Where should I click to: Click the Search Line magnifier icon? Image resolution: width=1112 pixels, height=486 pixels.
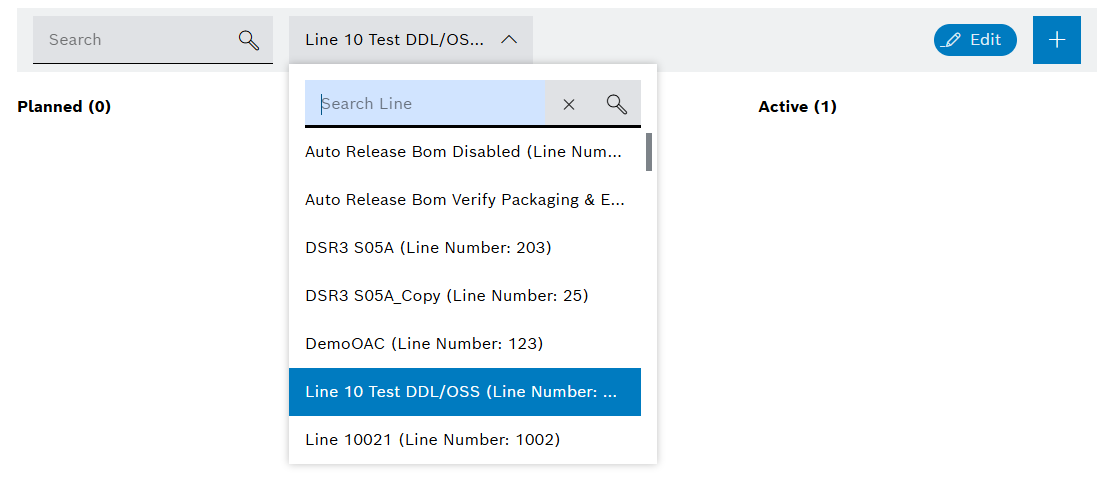coord(616,104)
